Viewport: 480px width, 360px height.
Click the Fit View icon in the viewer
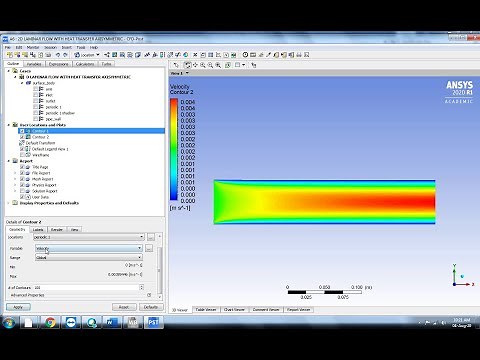[x=218, y=65]
